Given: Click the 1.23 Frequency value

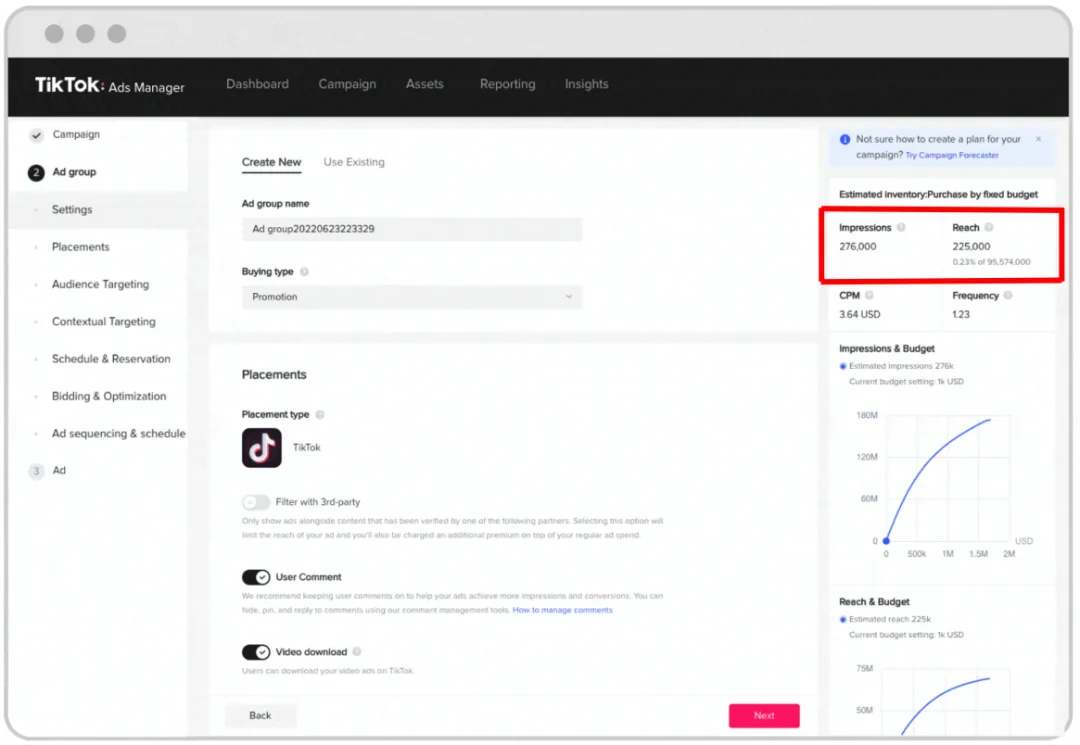Looking at the screenshot, I should point(961,315).
